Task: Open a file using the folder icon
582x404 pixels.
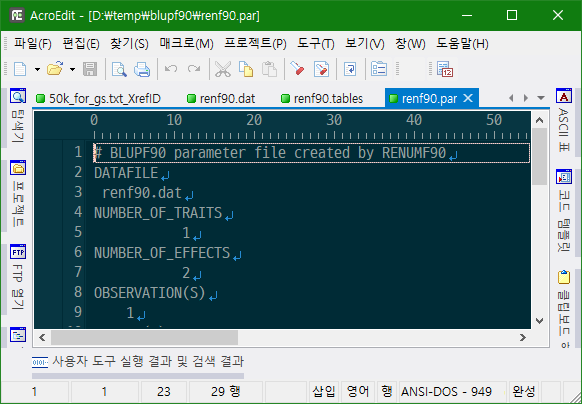Action: point(55,69)
